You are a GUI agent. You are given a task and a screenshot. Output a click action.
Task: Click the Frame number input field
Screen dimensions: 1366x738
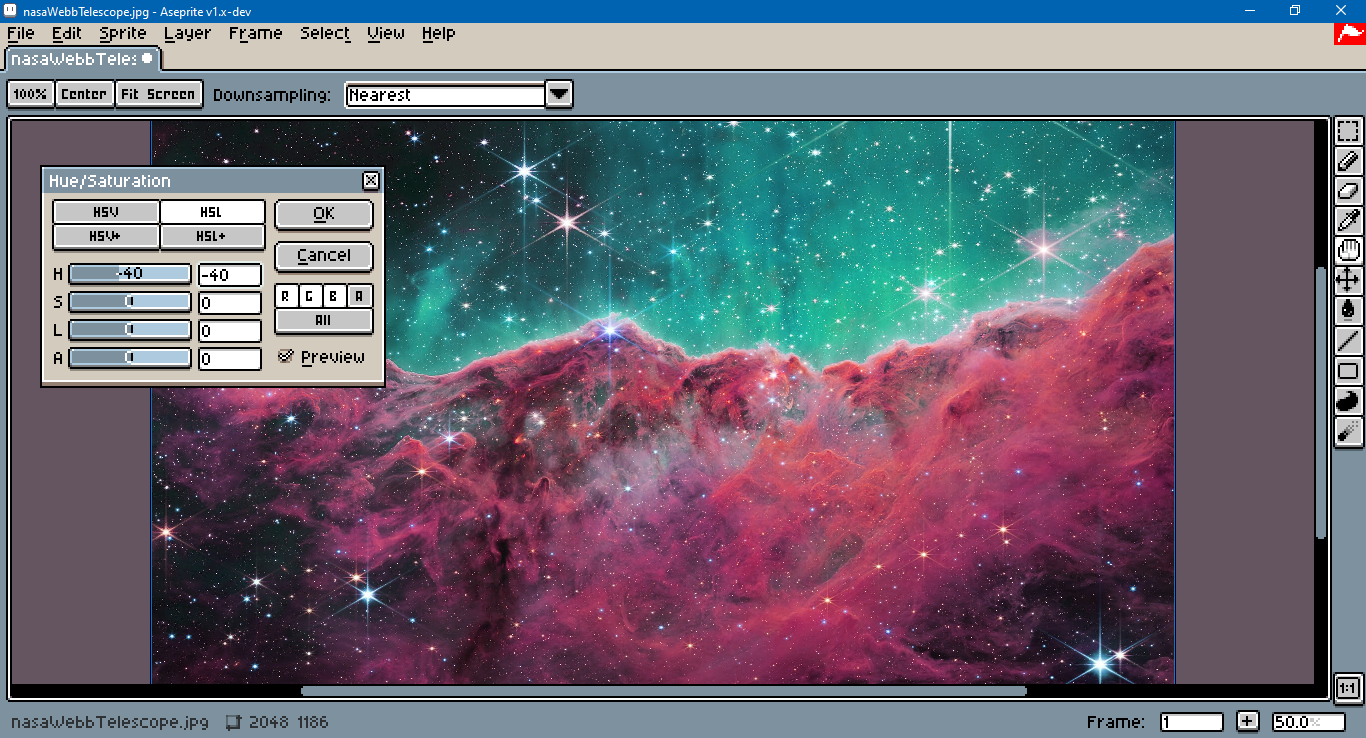click(1192, 722)
